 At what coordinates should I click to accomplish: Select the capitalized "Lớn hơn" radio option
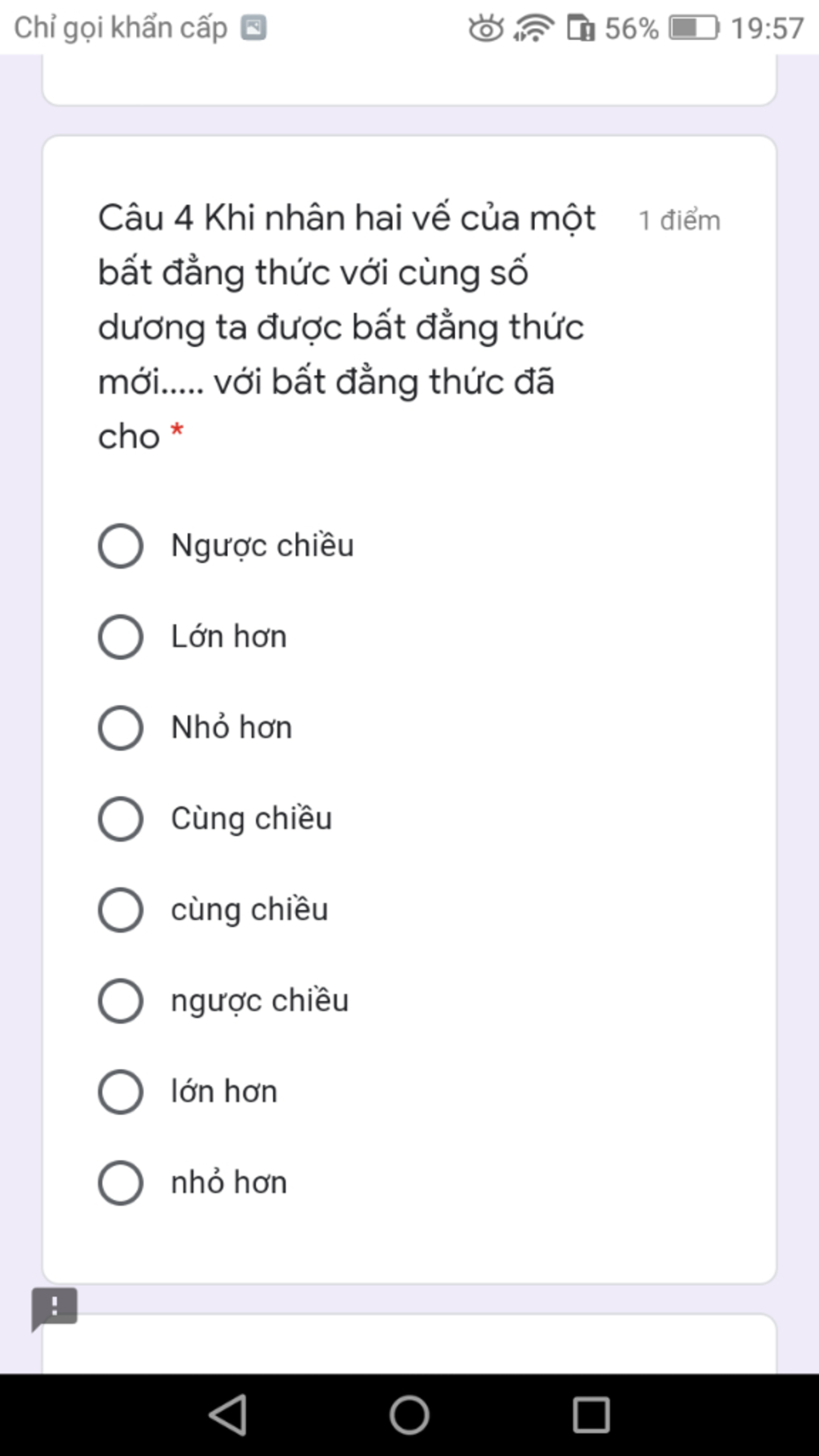click(x=121, y=637)
